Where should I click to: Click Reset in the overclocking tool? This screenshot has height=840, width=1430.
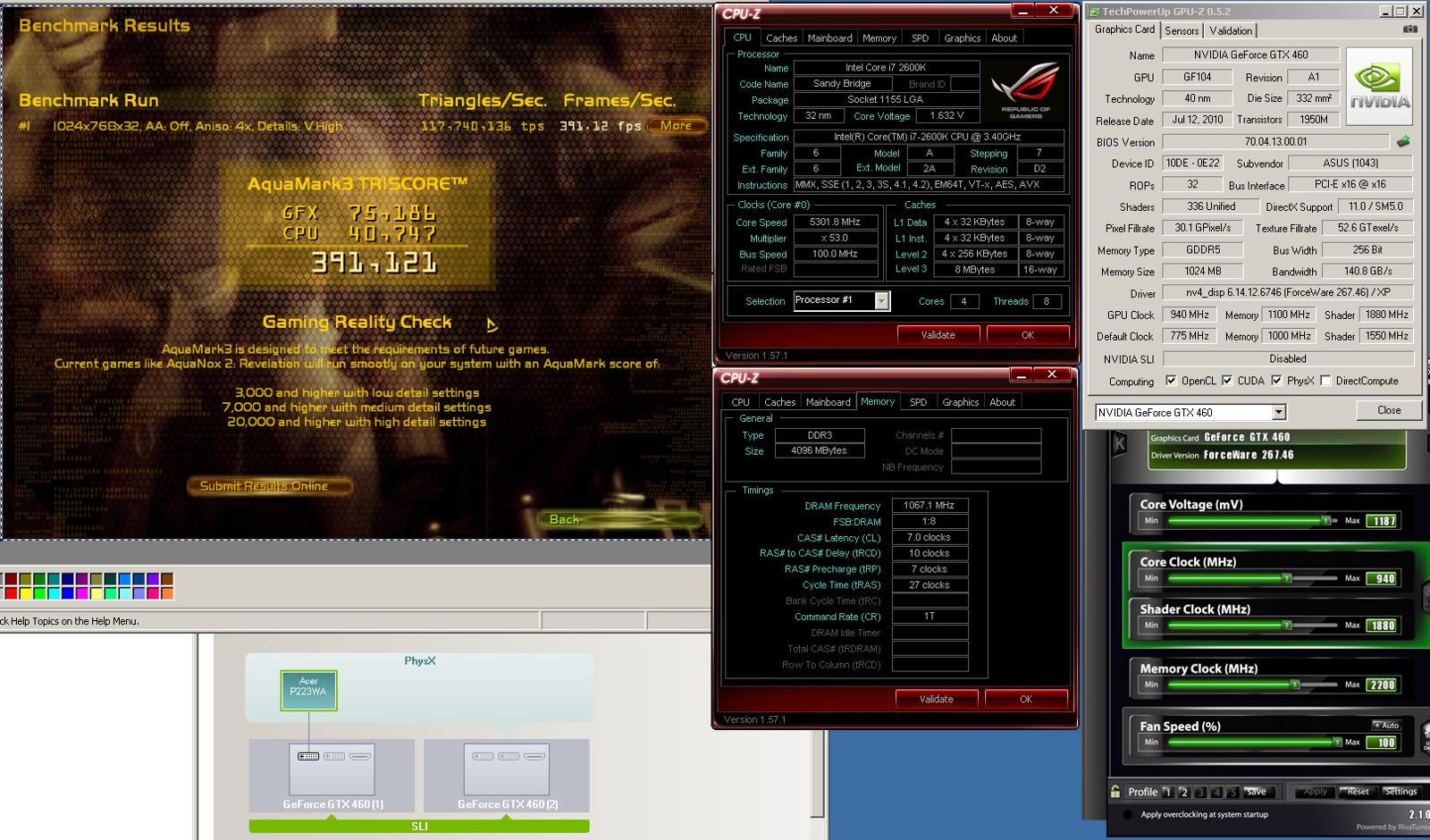tap(1358, 792)
